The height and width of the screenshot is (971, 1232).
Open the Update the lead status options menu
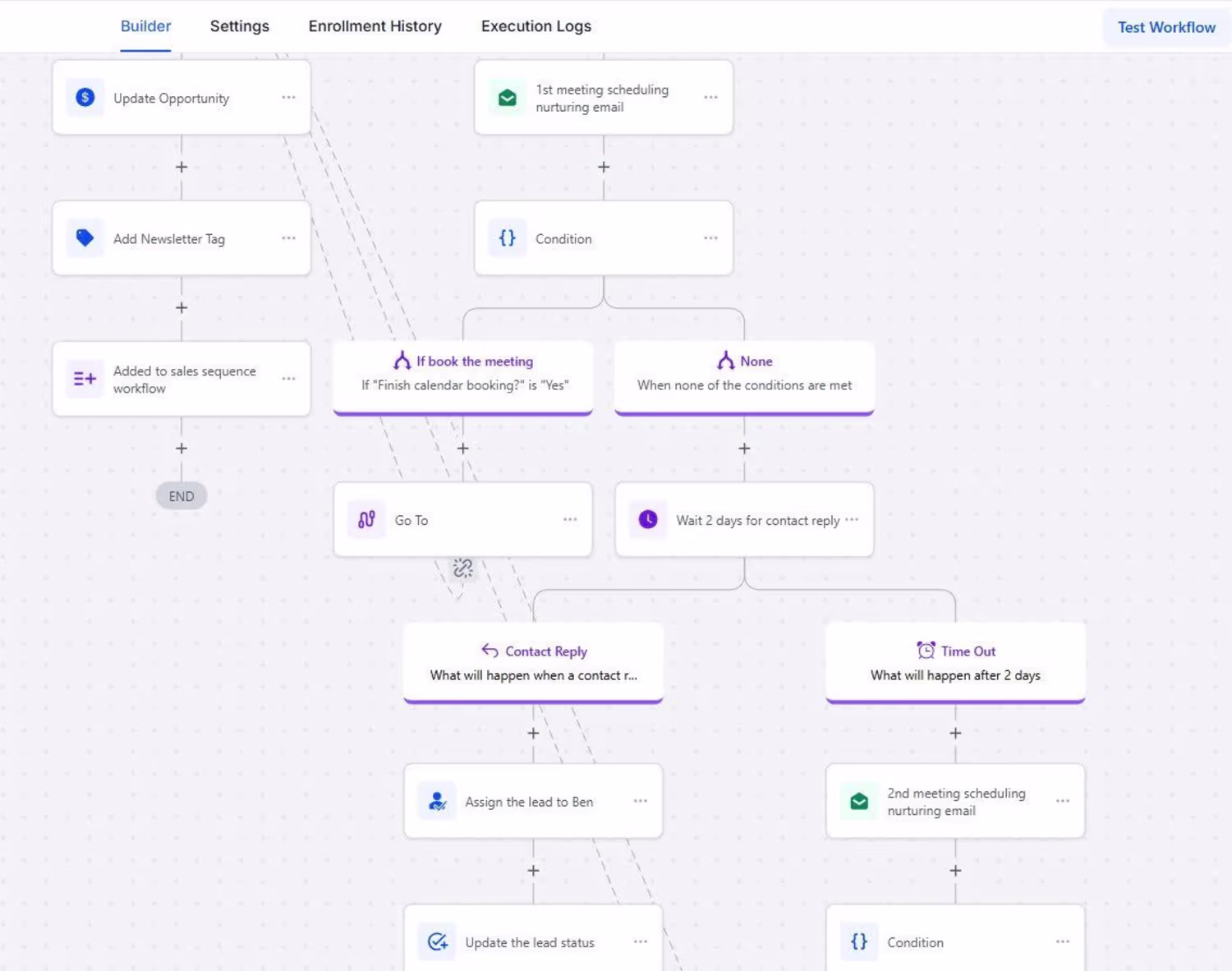641,942
